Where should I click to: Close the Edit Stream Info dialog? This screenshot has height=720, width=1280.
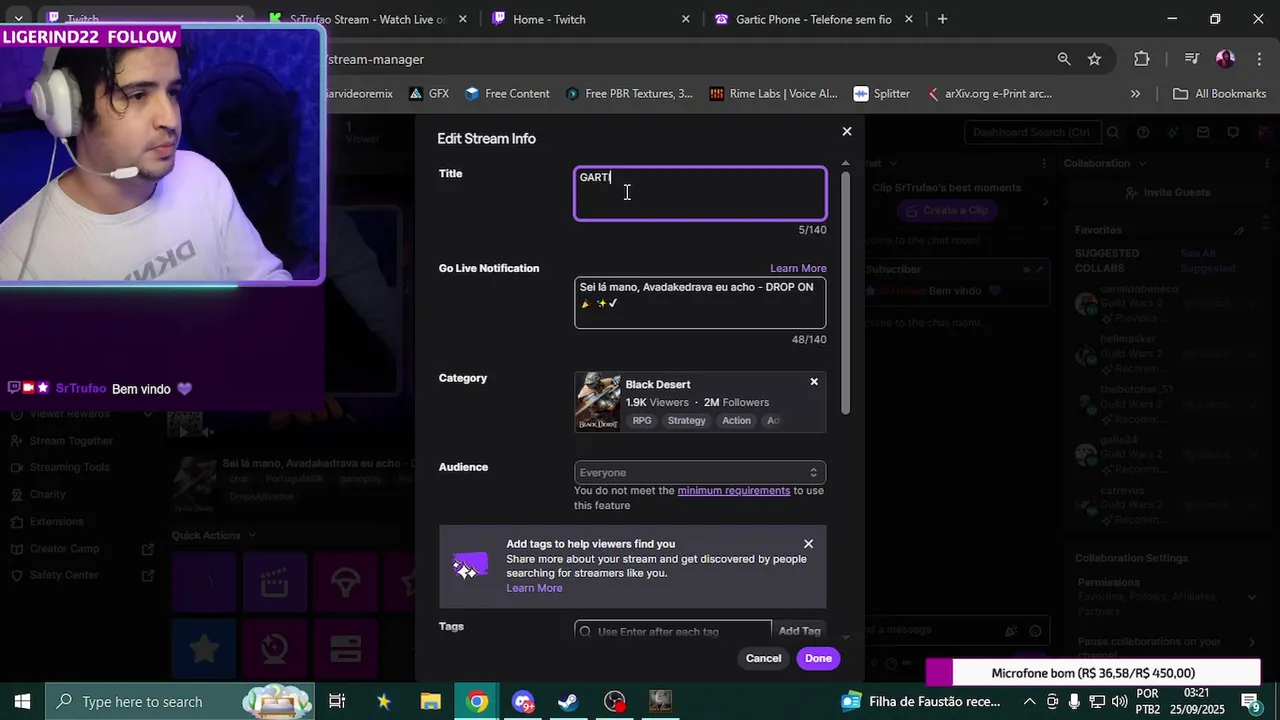tap(847, 131)
